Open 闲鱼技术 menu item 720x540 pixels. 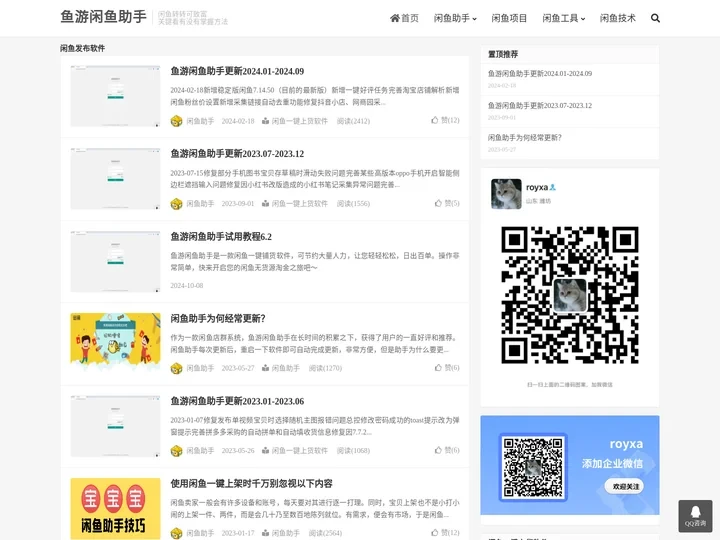[x=618, y=18]
